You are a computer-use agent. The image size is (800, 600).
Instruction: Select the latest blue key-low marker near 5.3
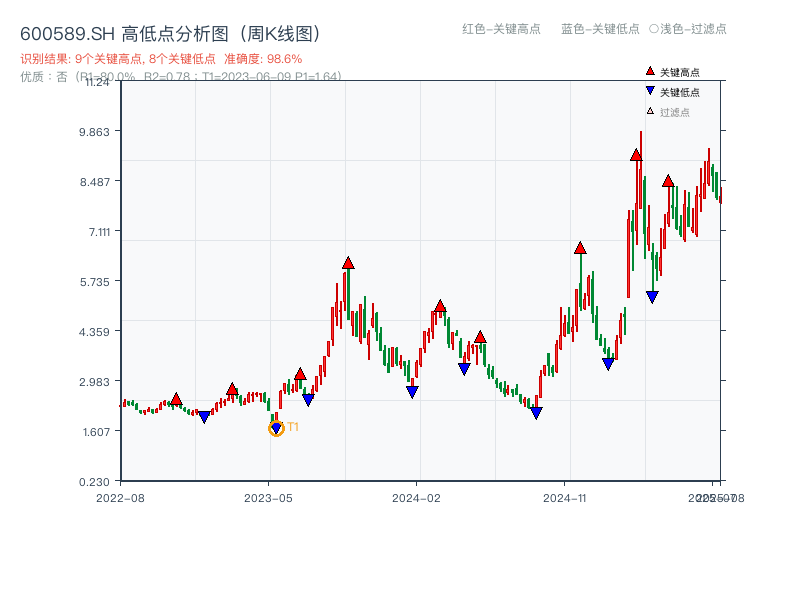(x=652, y=296)
